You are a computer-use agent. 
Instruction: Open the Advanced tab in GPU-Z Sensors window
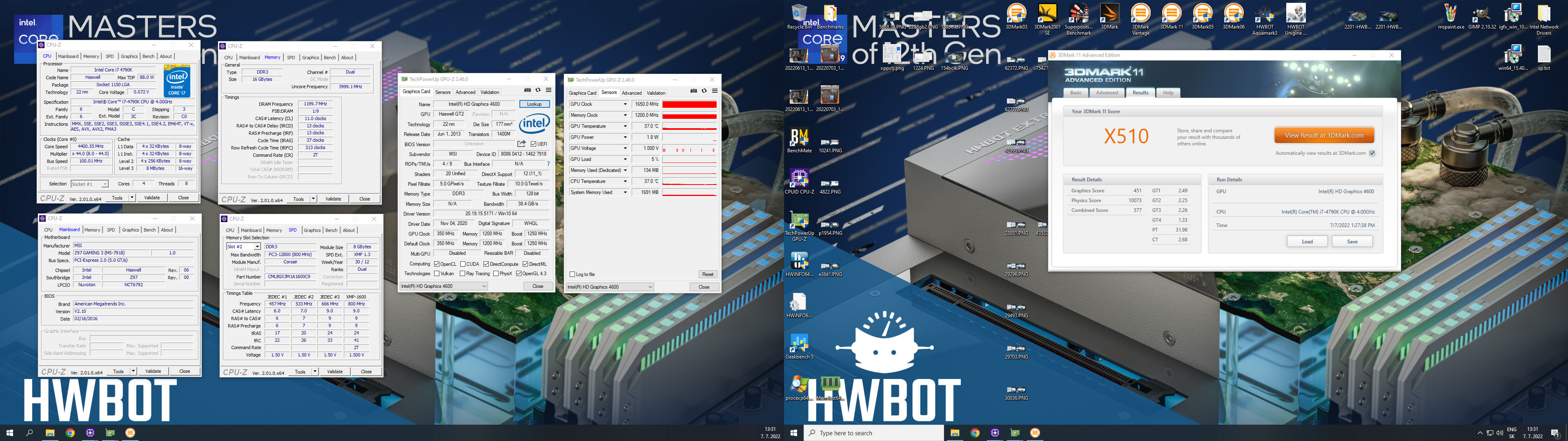pyautogui.click(x=632, y=93)
